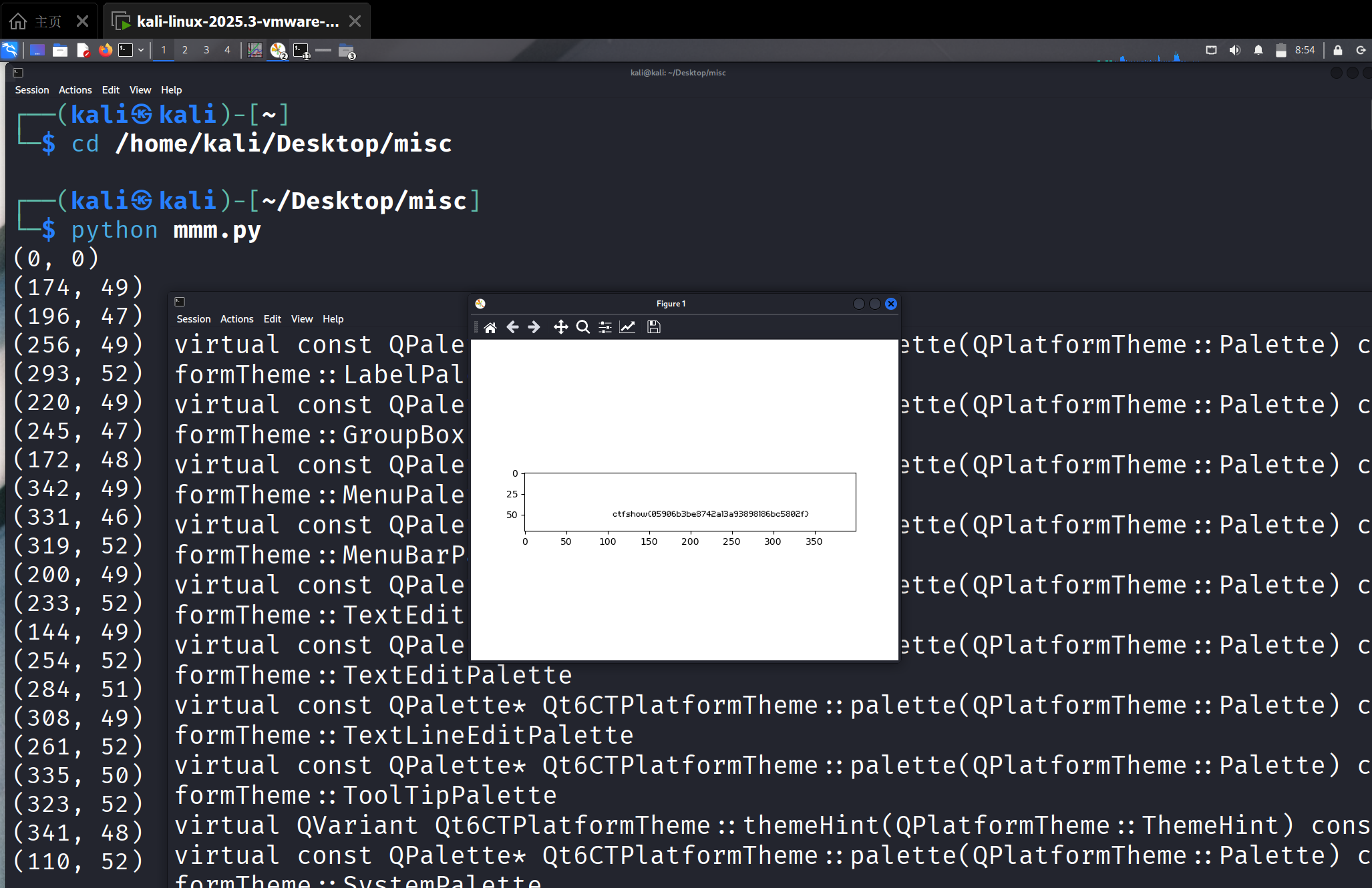
Task: Open Session menu in the second terminal
Action: (x=194, y=319)
